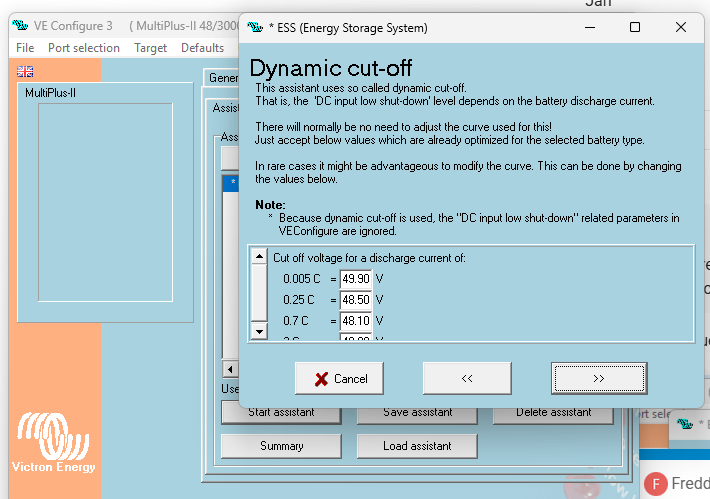The width and height of the screenshot is (710, 499).
Task: Open the File menu
Action: pyautogui.click(x=25, y=48)
